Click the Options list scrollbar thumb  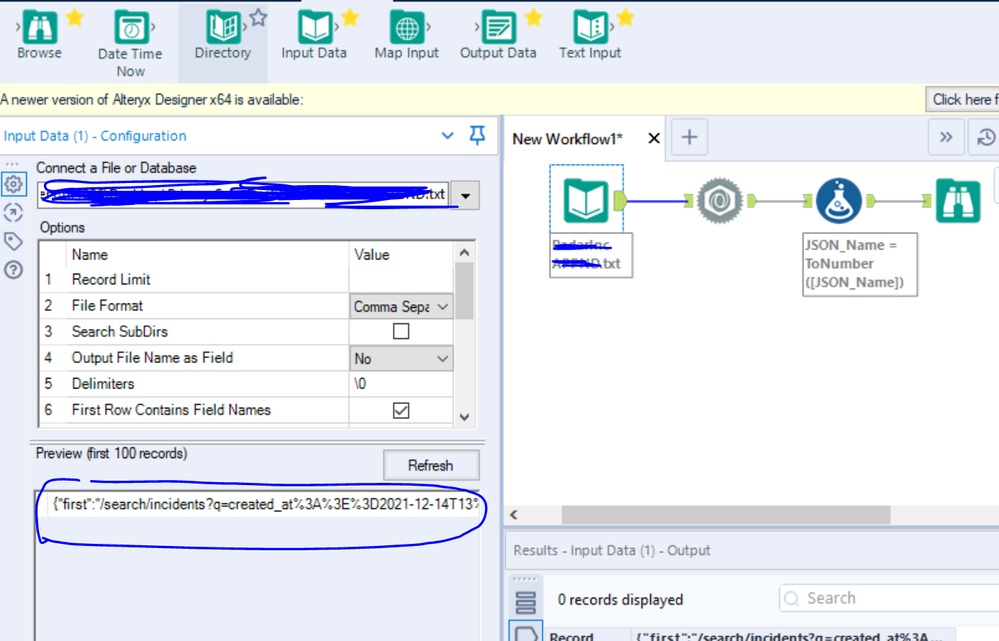pos(464,291)
